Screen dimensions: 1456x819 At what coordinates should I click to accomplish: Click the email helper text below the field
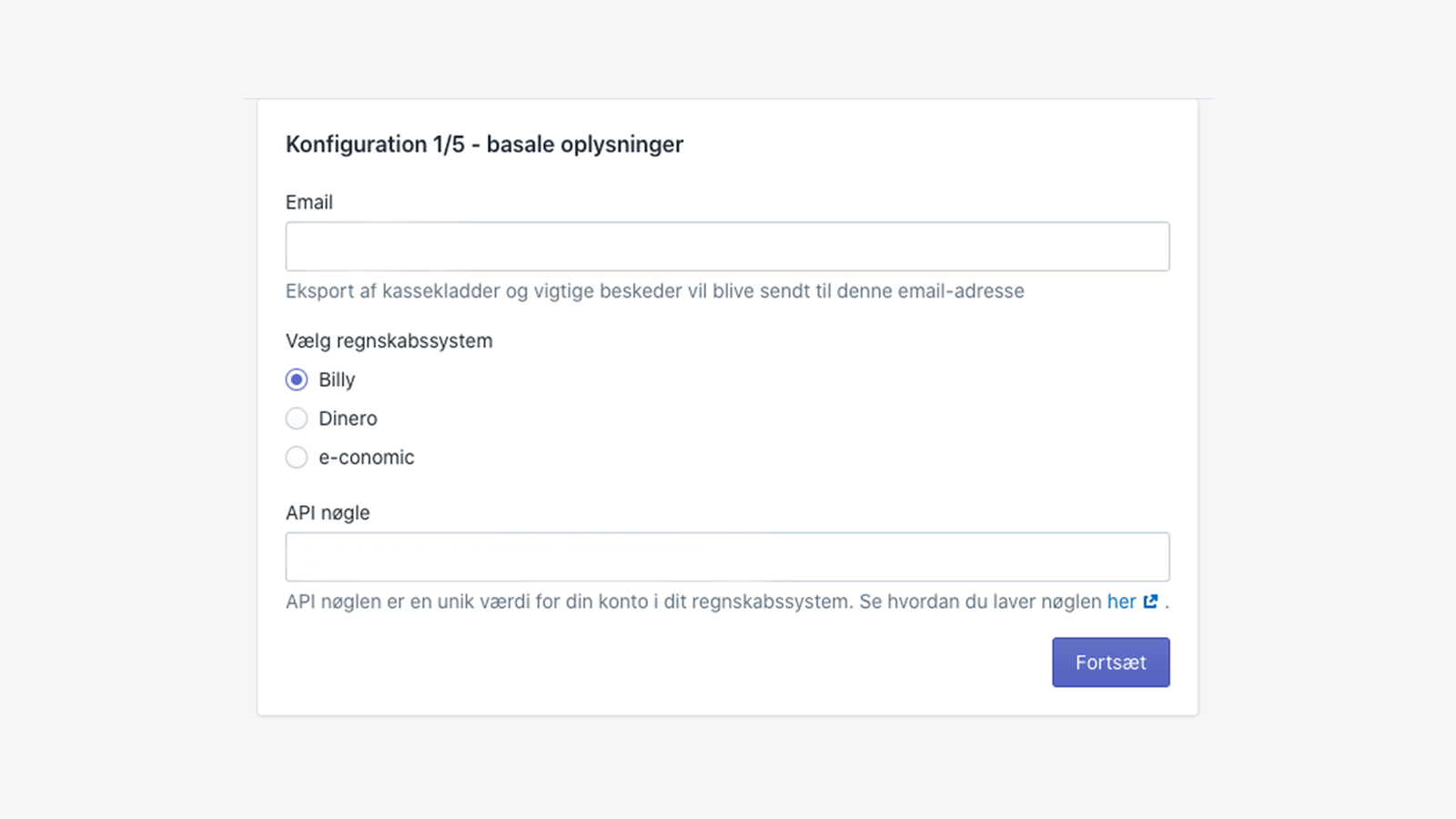click(655, 291)
